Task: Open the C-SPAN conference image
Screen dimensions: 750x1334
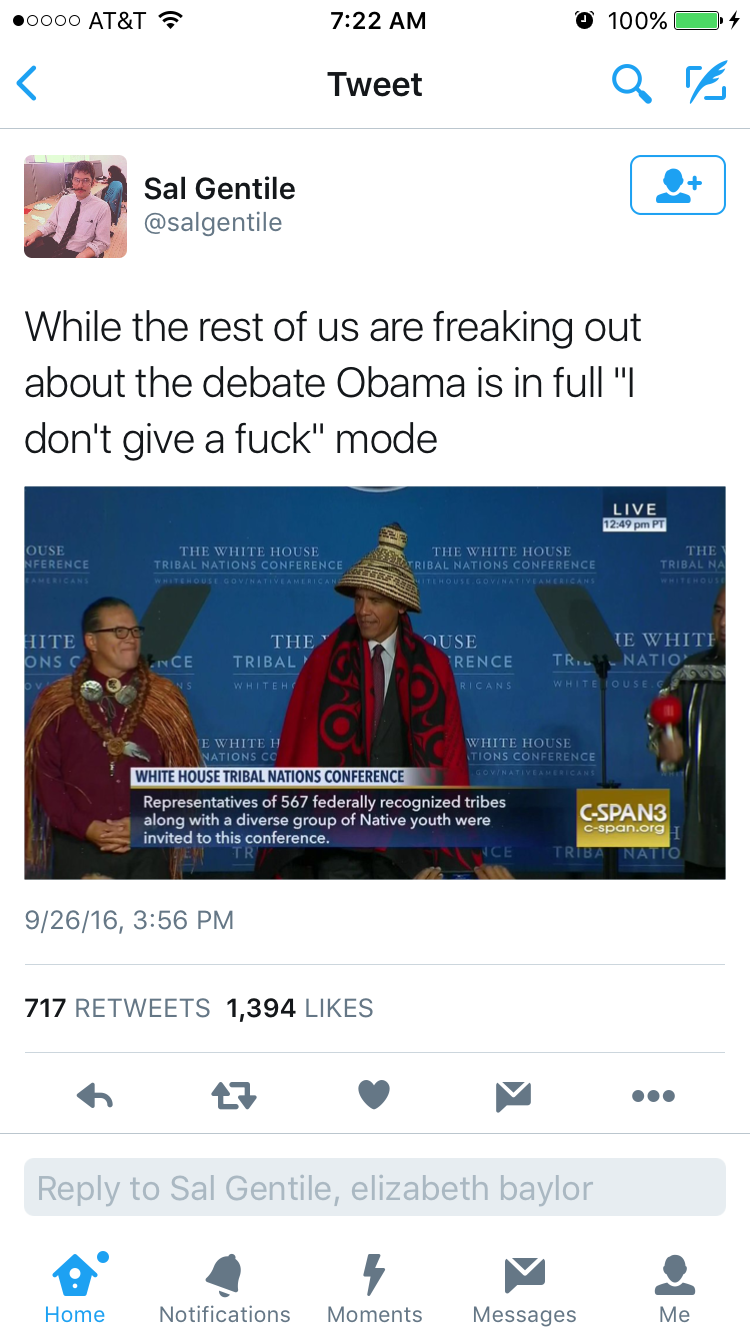Action: click(x=375, y=682)
